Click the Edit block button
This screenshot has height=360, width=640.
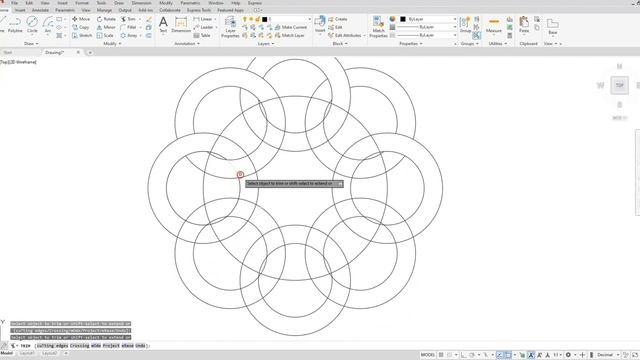[x=336, y=27]
